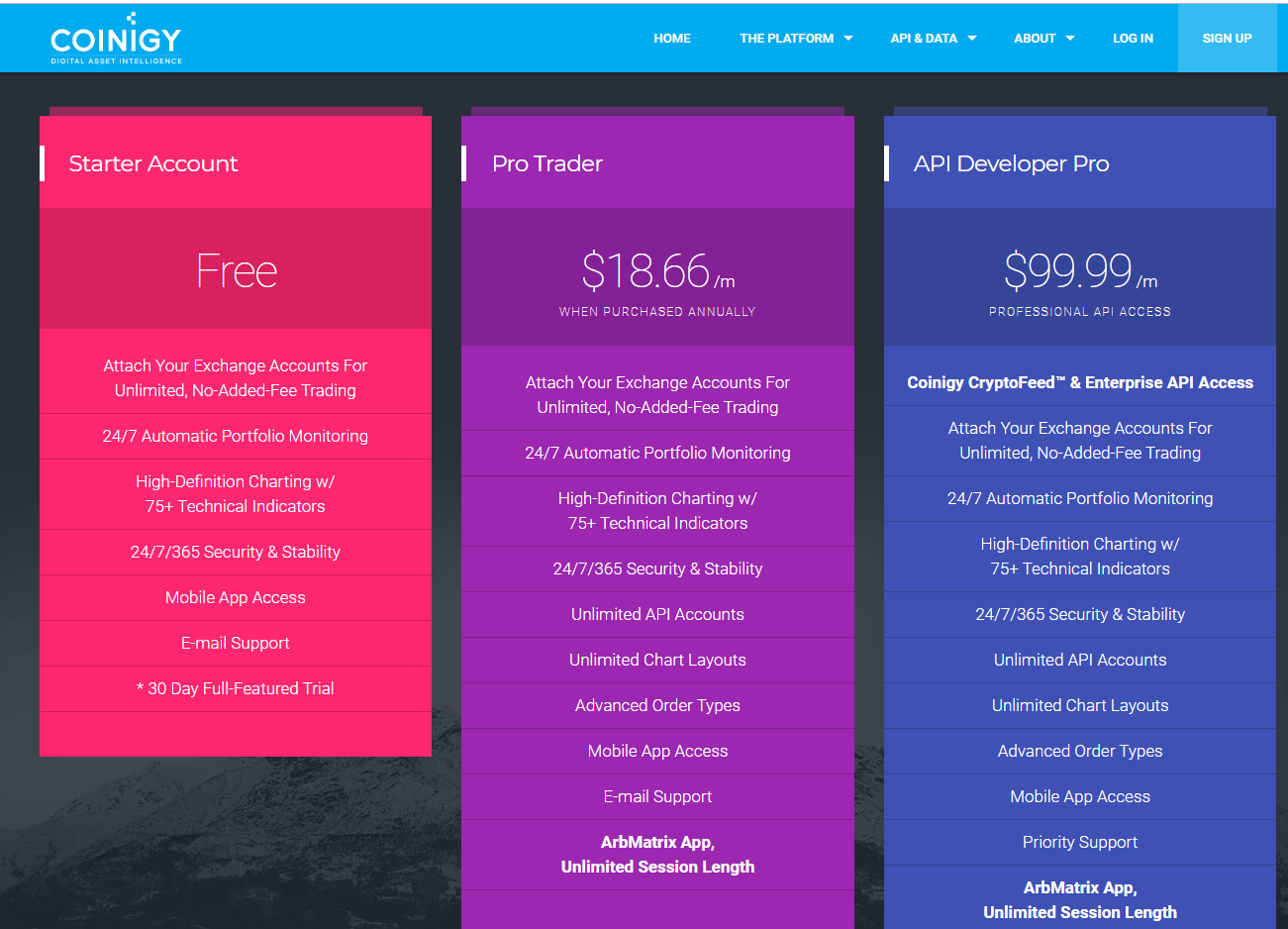Image resolution: width=1288 pixels, height=929 pixels.
Task: Select the Starter Account heading
Action: pyautogui.click(x=153, y=163)
